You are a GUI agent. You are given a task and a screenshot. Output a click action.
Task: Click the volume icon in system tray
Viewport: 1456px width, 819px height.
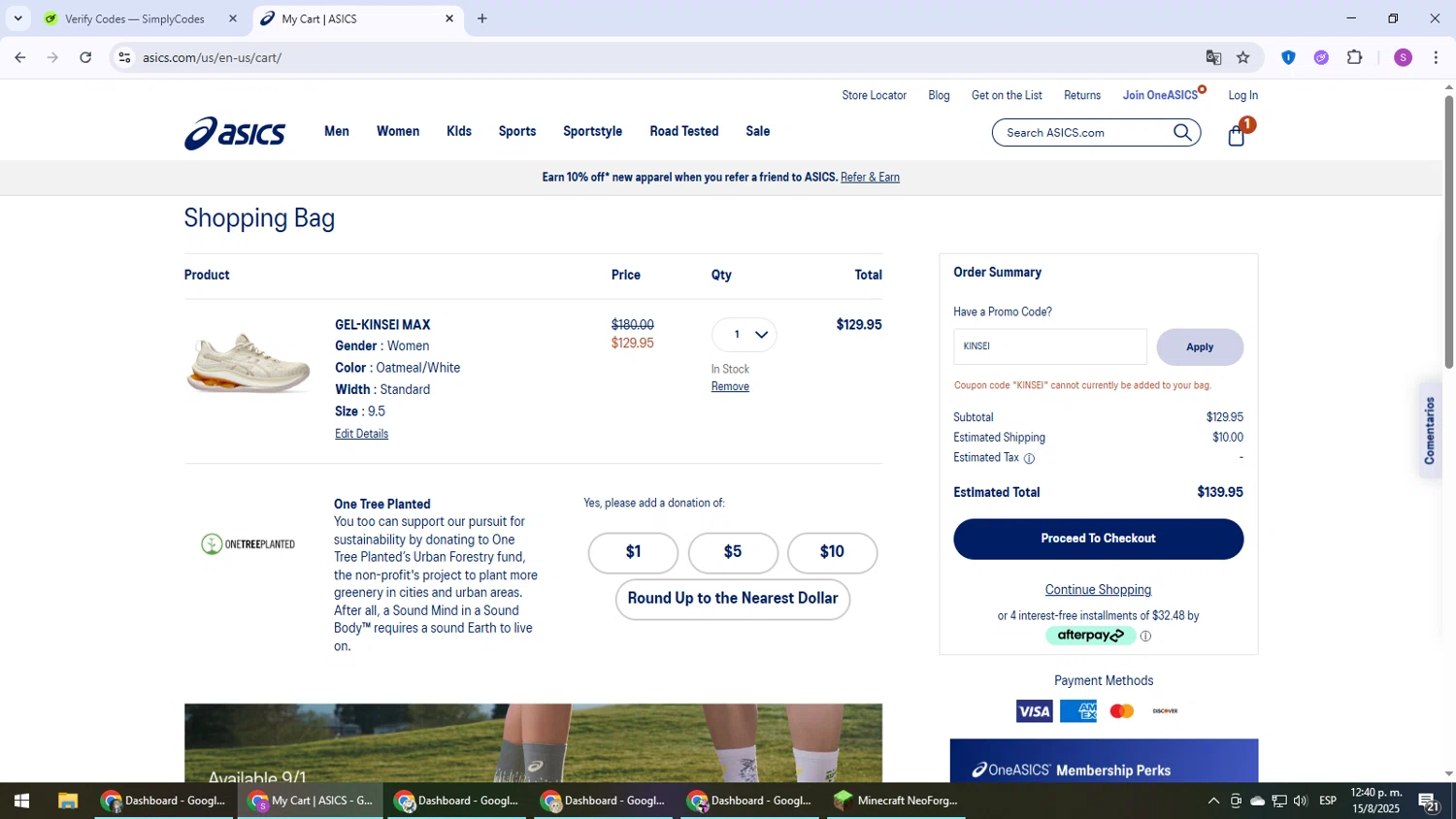1301,801
